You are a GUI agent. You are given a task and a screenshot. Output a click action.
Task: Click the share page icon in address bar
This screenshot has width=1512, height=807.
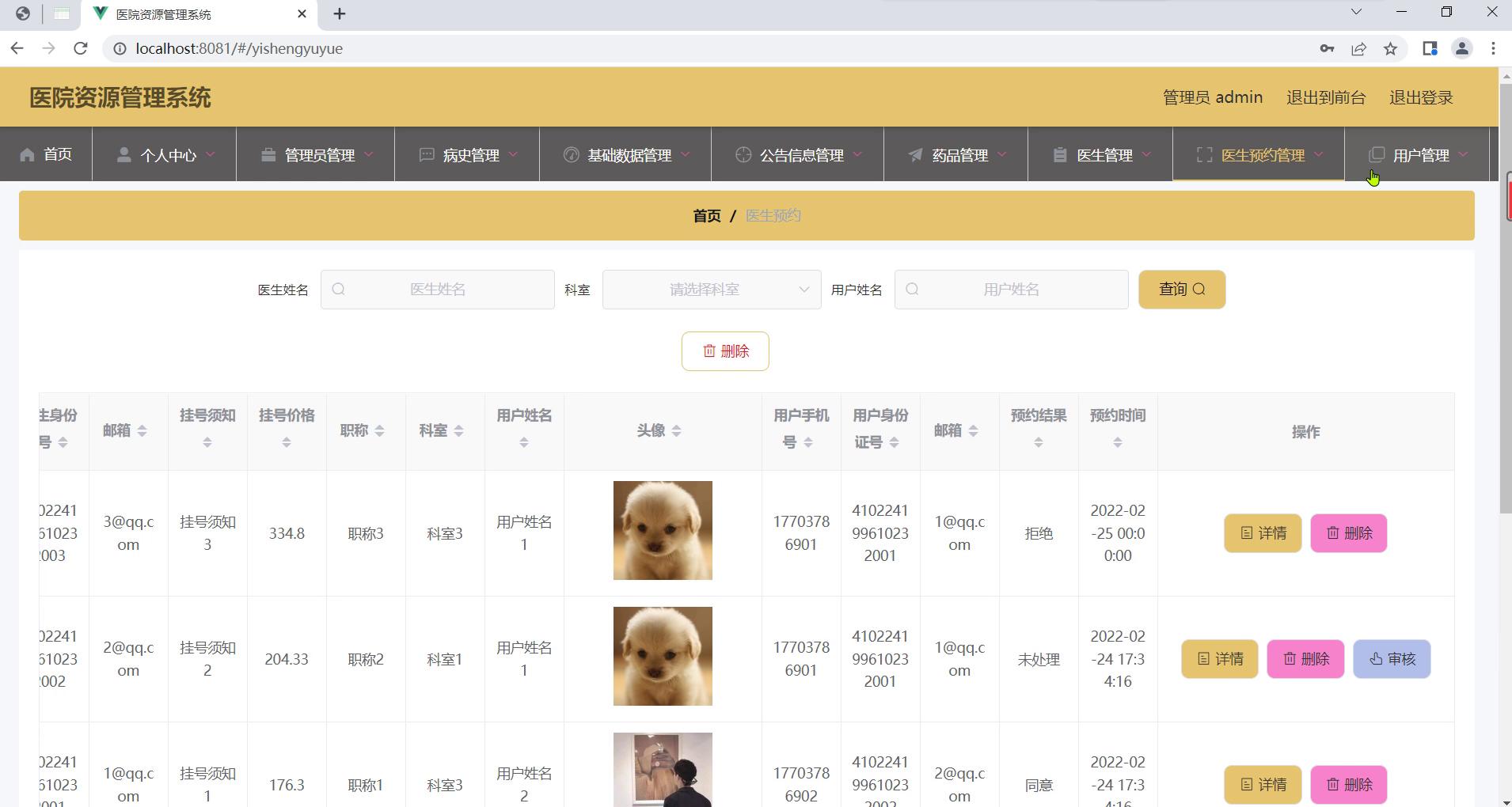(x=1358, y=49)
